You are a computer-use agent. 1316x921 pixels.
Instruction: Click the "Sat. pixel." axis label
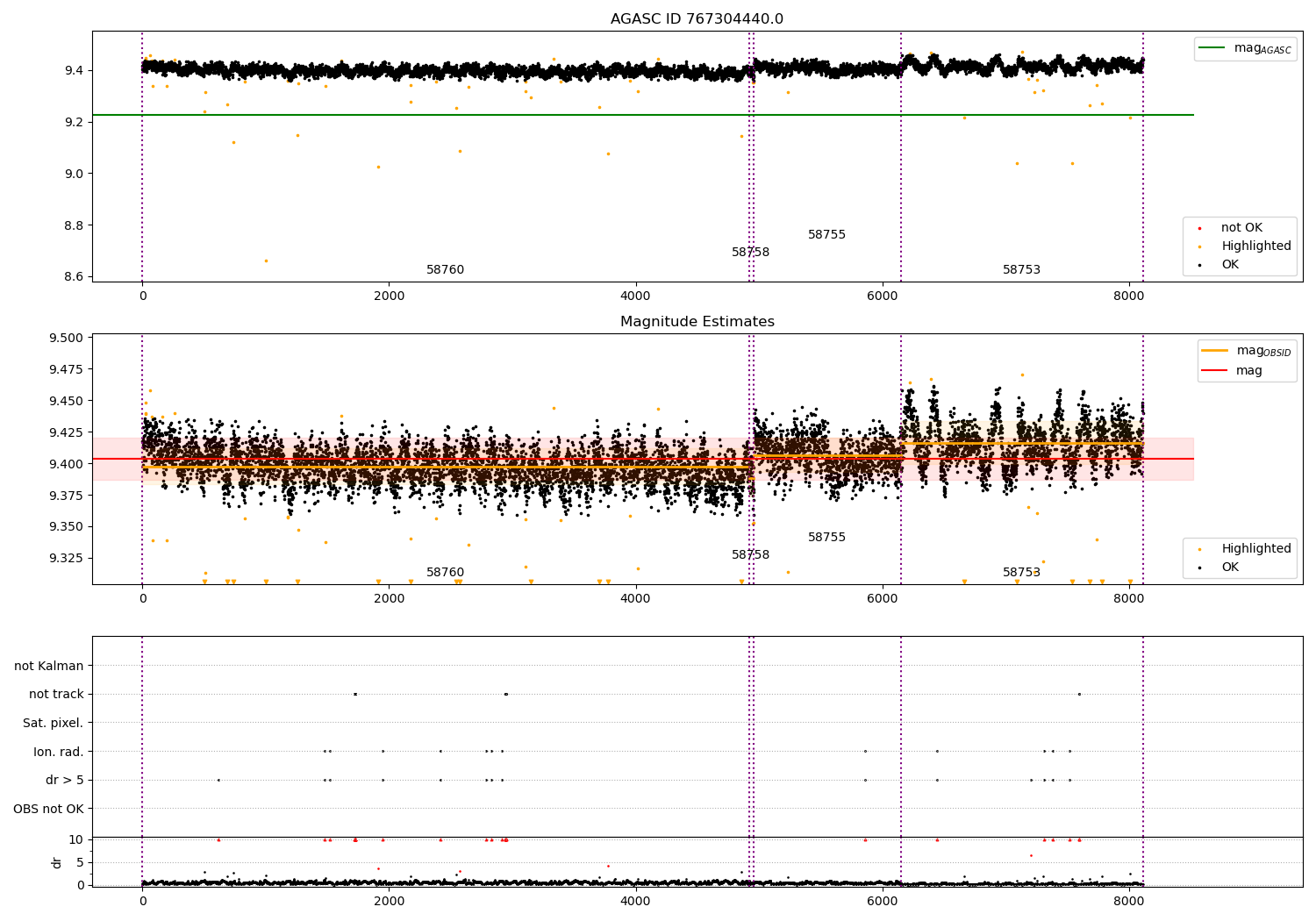[x=54, y=723]
